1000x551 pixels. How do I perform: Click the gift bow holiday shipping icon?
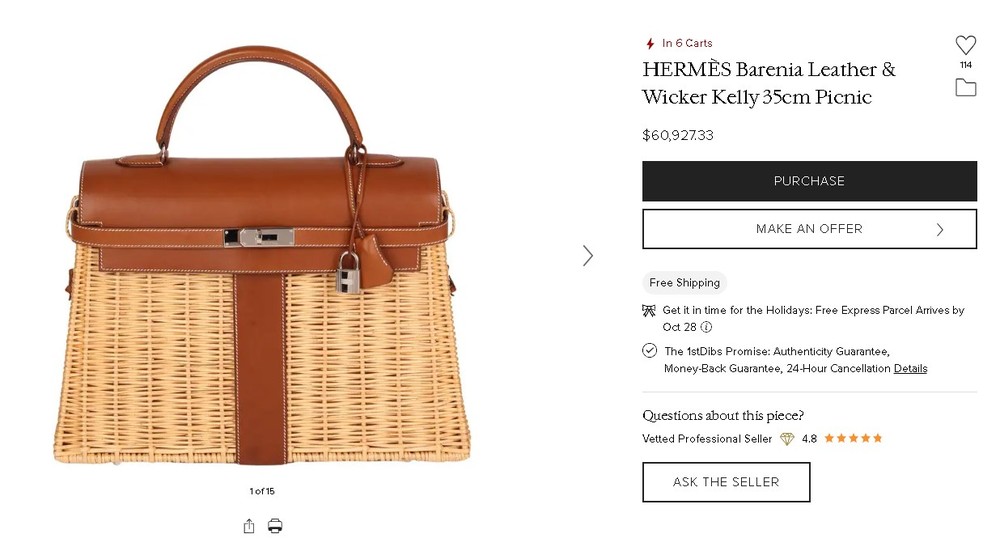pos(650,311)
